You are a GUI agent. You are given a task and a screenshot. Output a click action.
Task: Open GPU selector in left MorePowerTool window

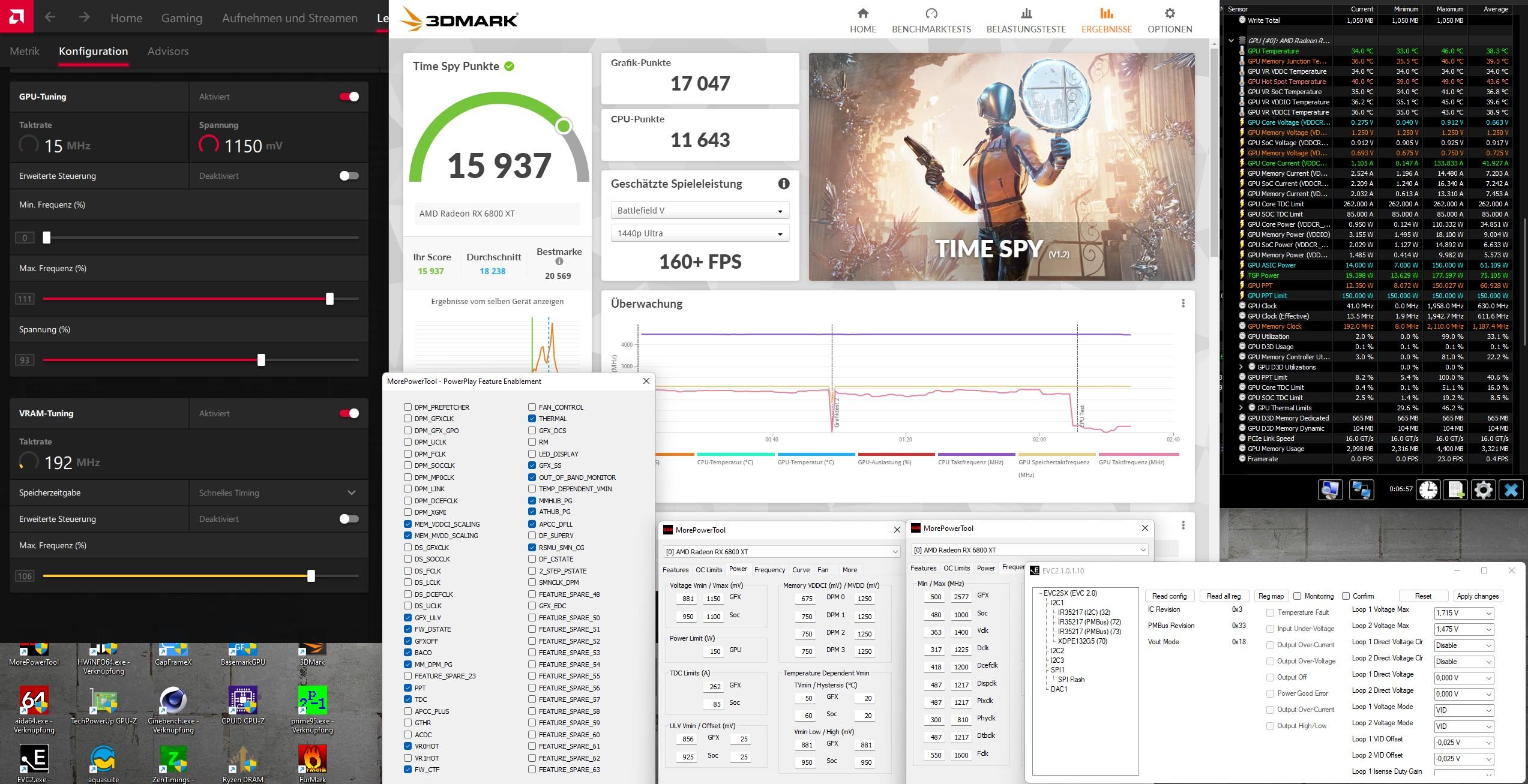pyautogui.click(x=781, y=551)
